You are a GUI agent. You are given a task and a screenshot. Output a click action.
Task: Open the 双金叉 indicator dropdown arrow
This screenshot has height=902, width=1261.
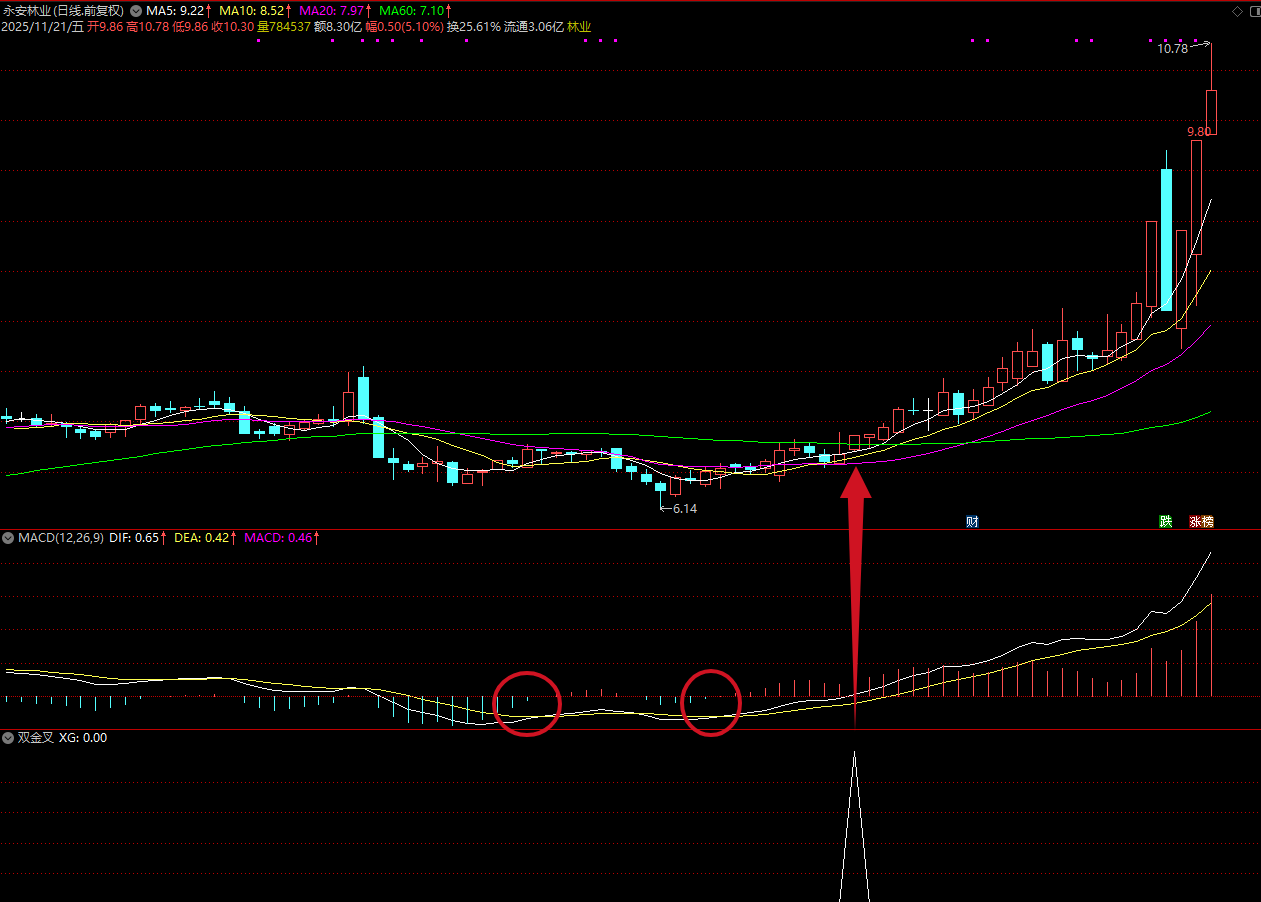(8, 738)
